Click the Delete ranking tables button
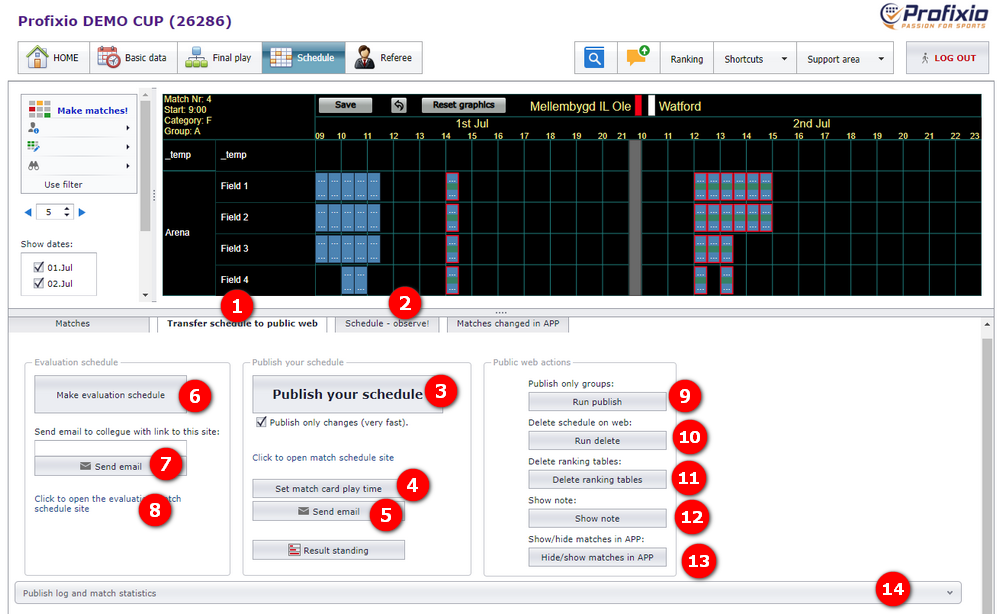1000x614 pixels. pyautogui.click(x=597, y=479)
